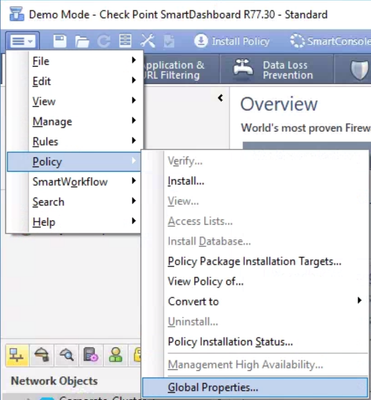
Task: Switch to Data Loss Prevention tab
Action: (277, 70)
